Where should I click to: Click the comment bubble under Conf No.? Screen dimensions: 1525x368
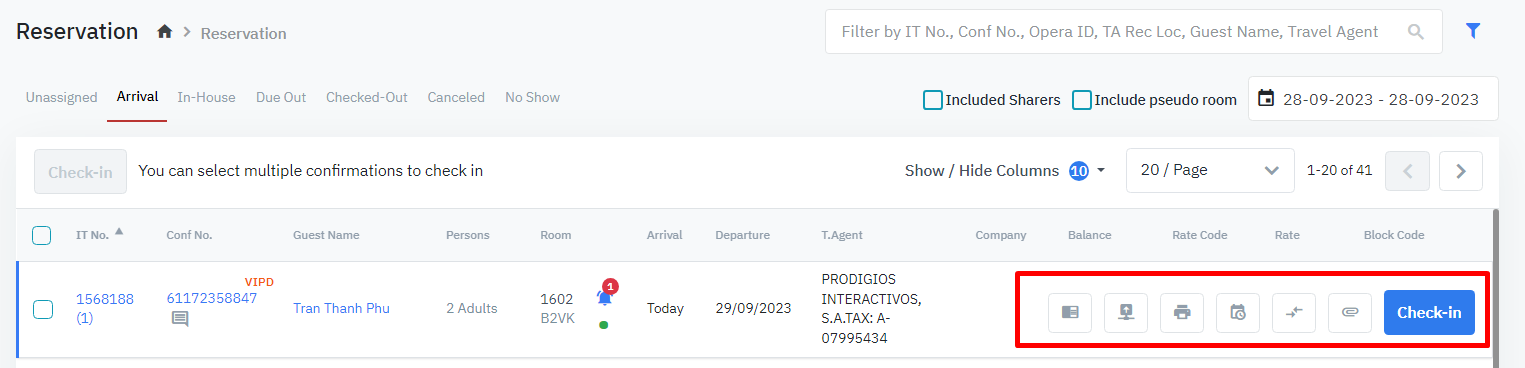(x=179, y=319)
